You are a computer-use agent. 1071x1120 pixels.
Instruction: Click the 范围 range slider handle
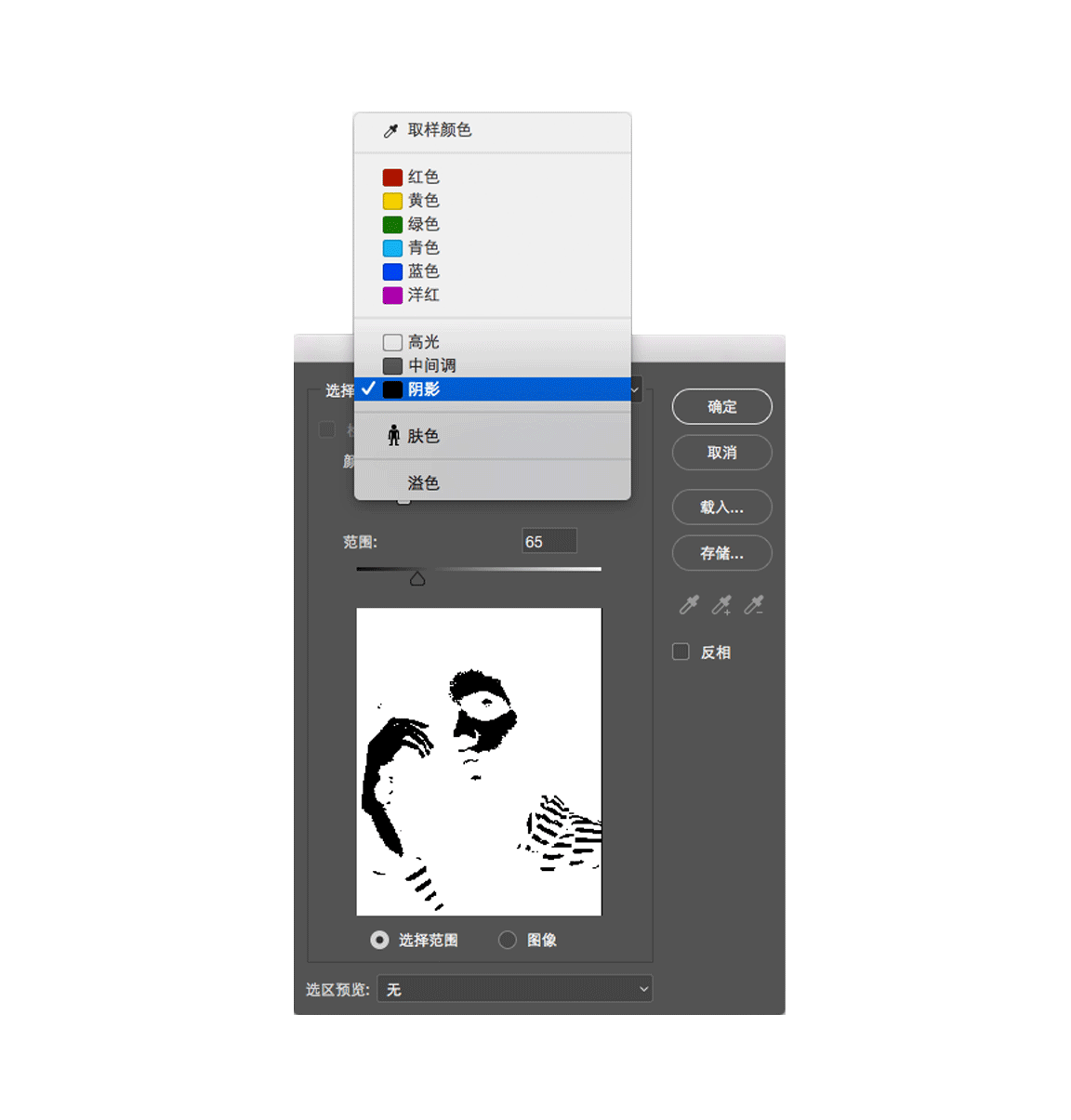click(x=417, y=579)
